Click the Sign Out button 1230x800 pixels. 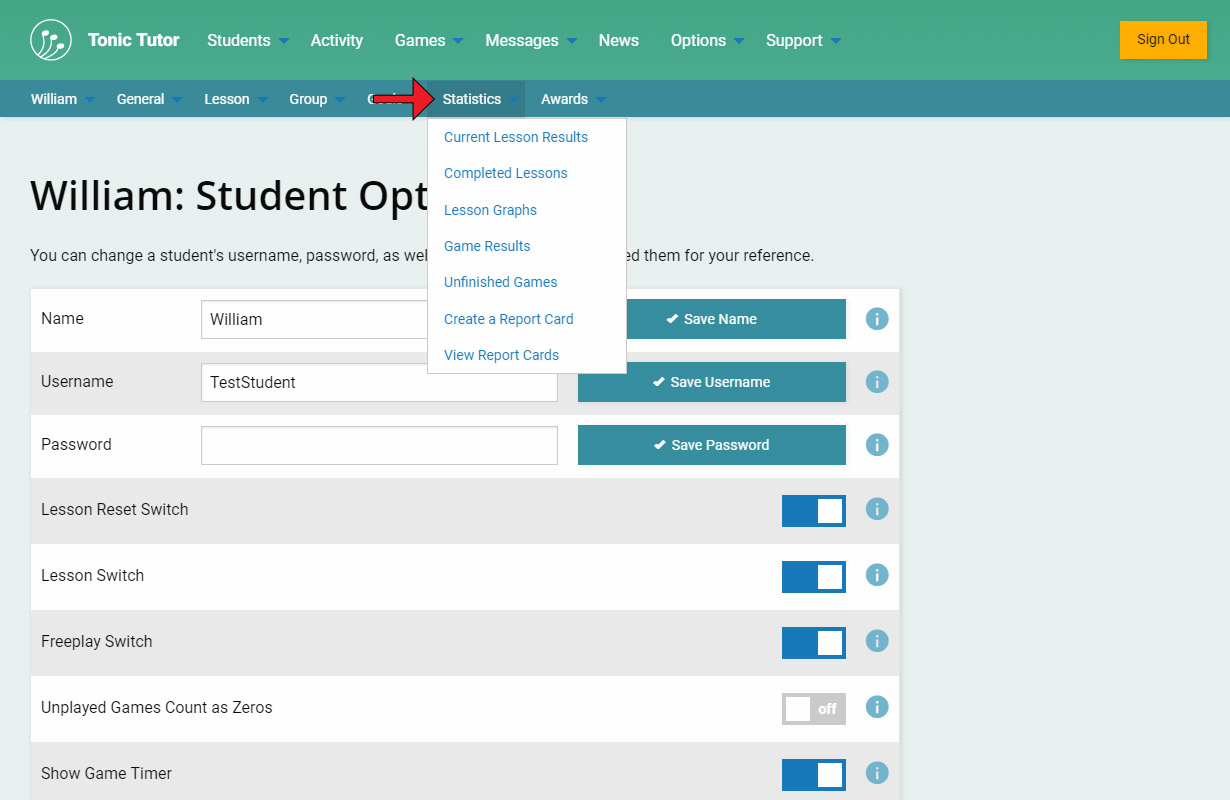click(x=1163, y=40)
